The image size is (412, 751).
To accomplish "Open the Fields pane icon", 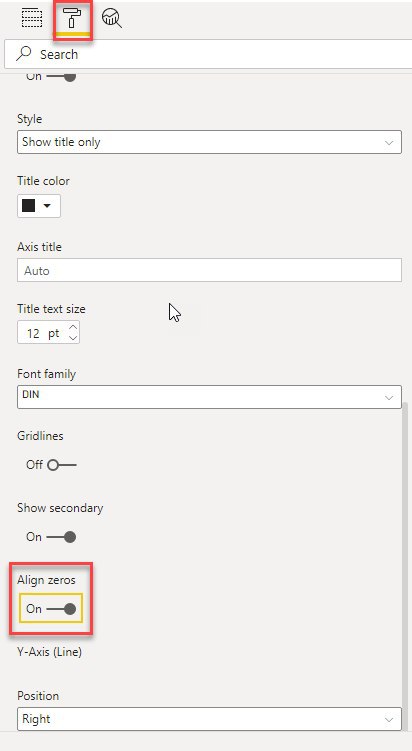I will 32,18.
